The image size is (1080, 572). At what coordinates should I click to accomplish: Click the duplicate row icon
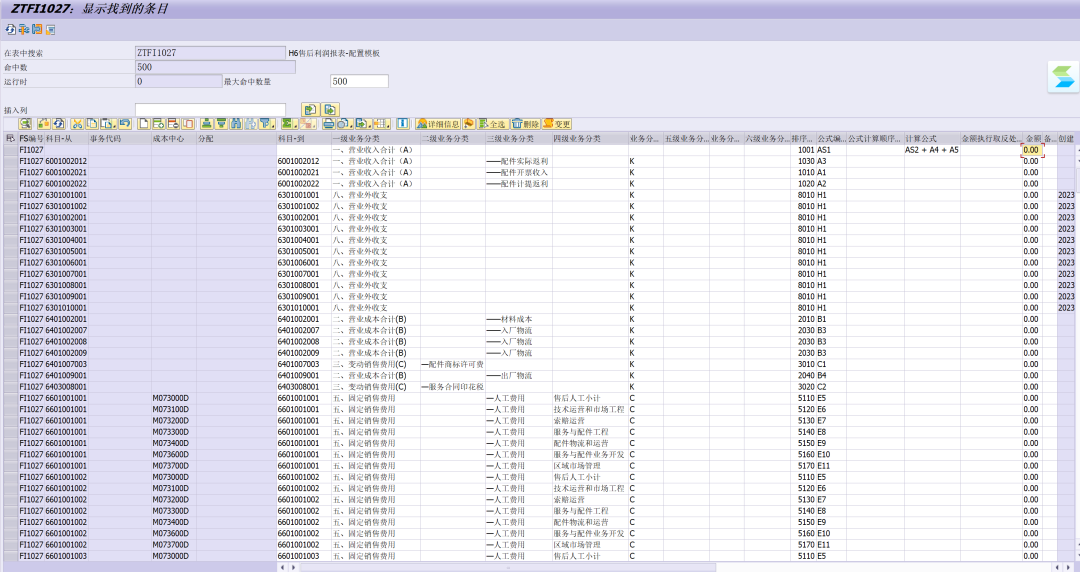coord(188,124)
